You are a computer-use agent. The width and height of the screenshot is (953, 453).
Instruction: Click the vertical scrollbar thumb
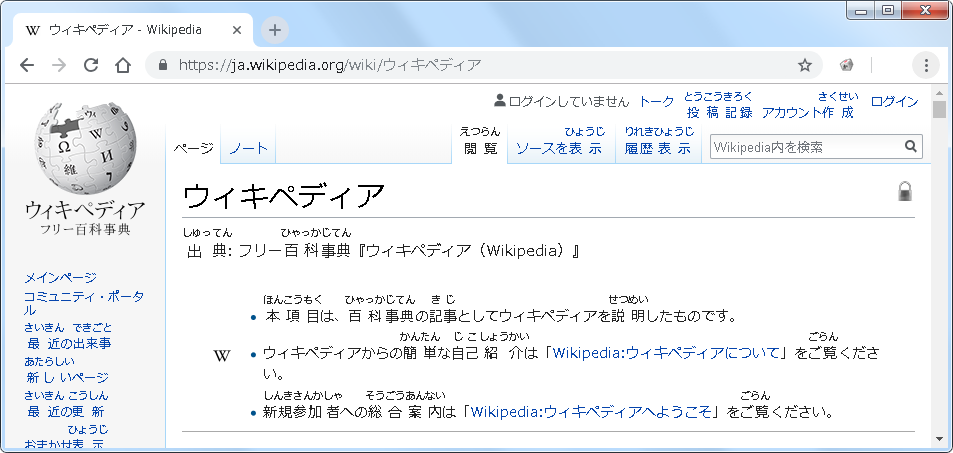[x=940, y=109]
